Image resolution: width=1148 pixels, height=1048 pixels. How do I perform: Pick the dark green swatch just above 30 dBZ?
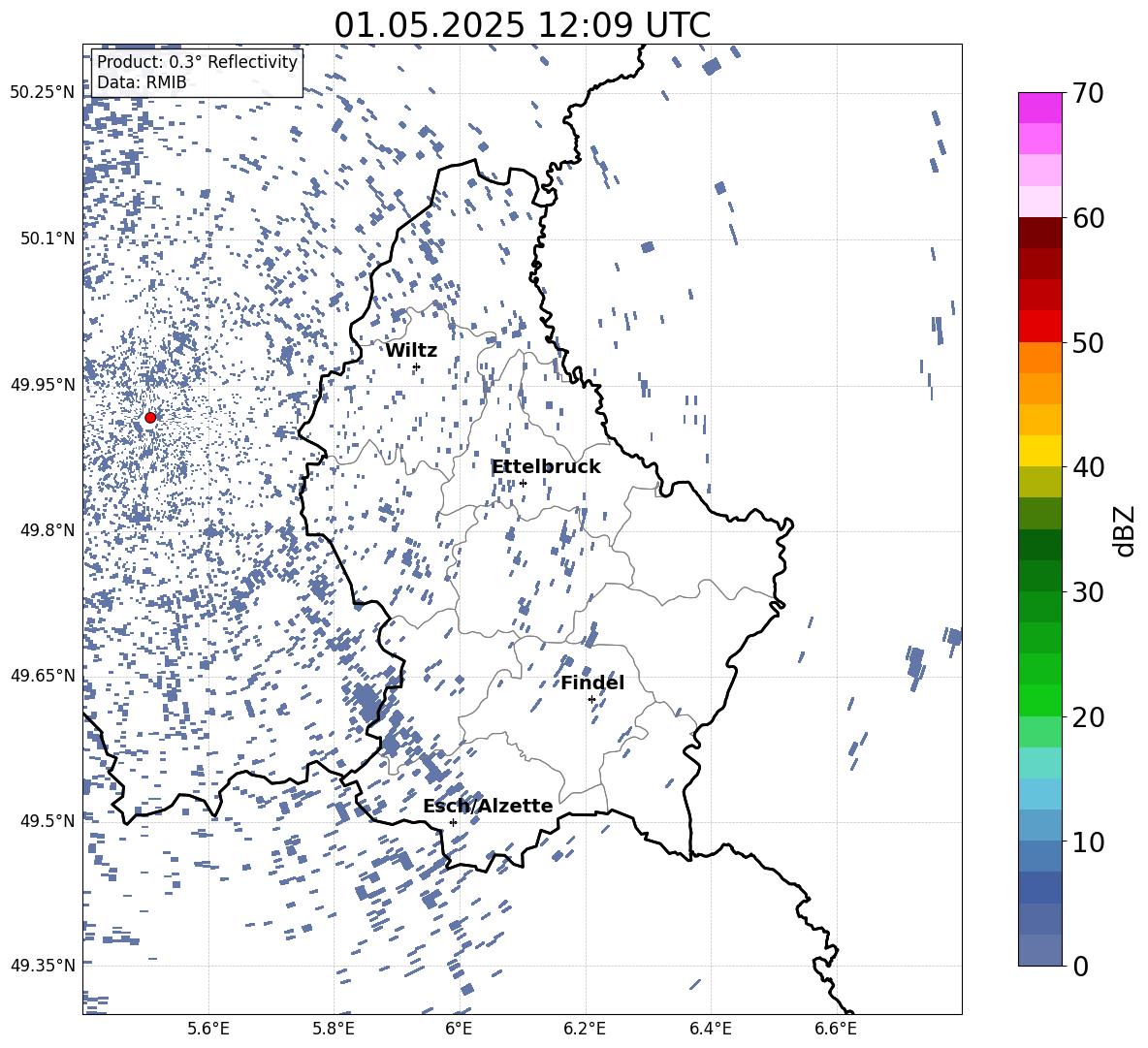click(1039, 576)
